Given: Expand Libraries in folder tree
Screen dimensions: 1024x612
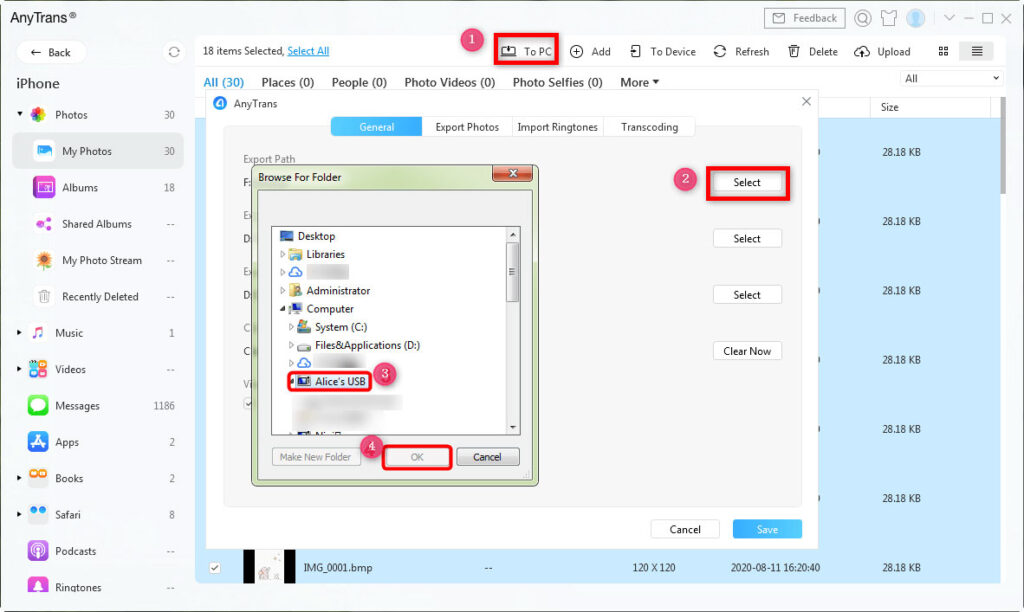Looking at the screenshot, I should point(283,254).
